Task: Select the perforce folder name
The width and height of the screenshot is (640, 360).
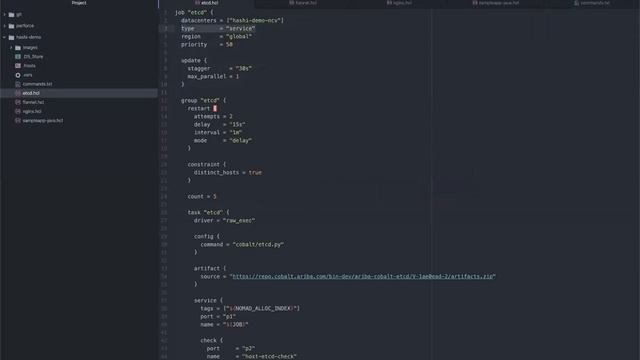Action: pyautogui.click(x=25, y=26)
